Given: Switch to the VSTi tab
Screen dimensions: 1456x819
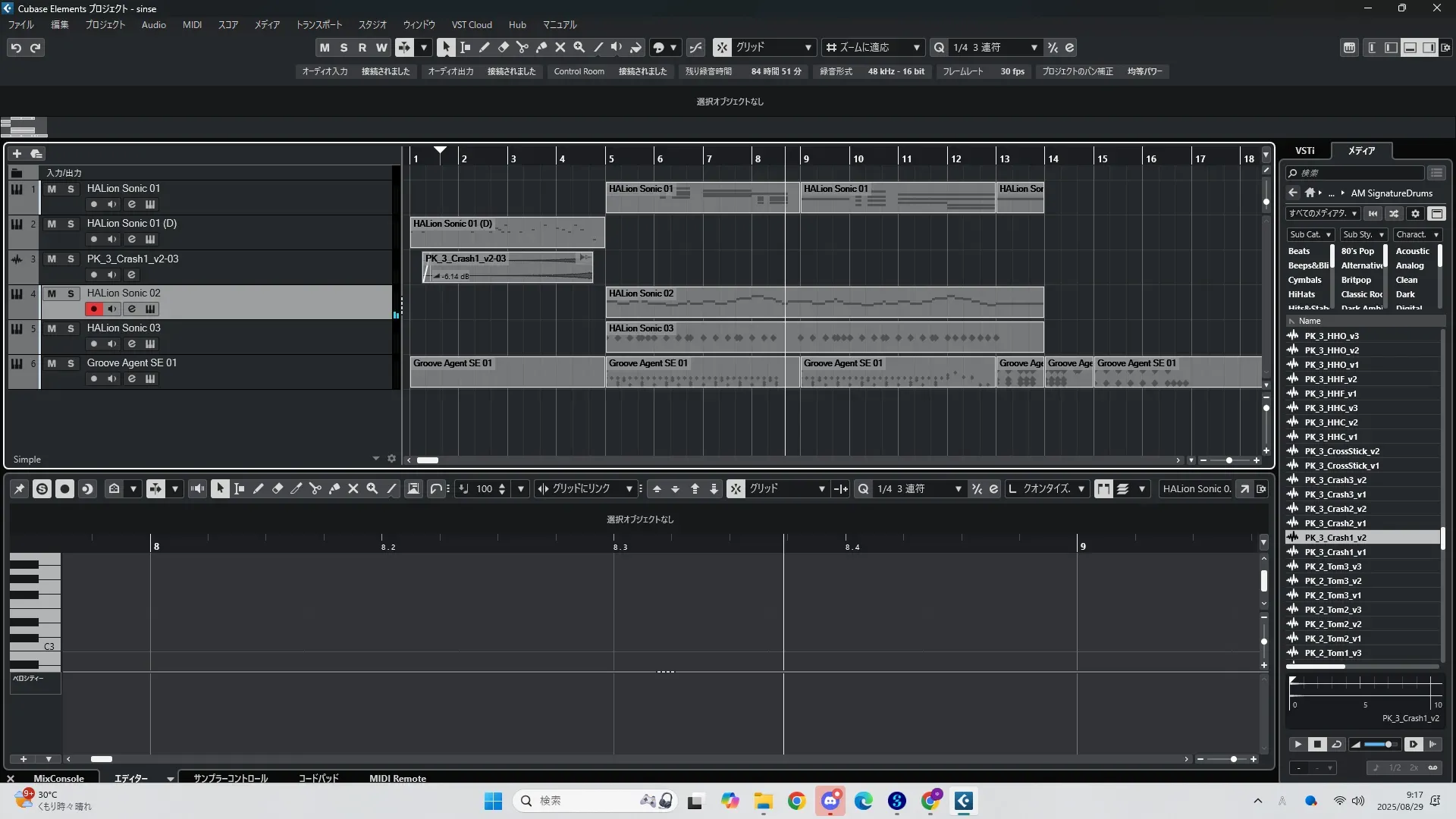Looking at the screenshot, I should click(x=1304, y=151).
